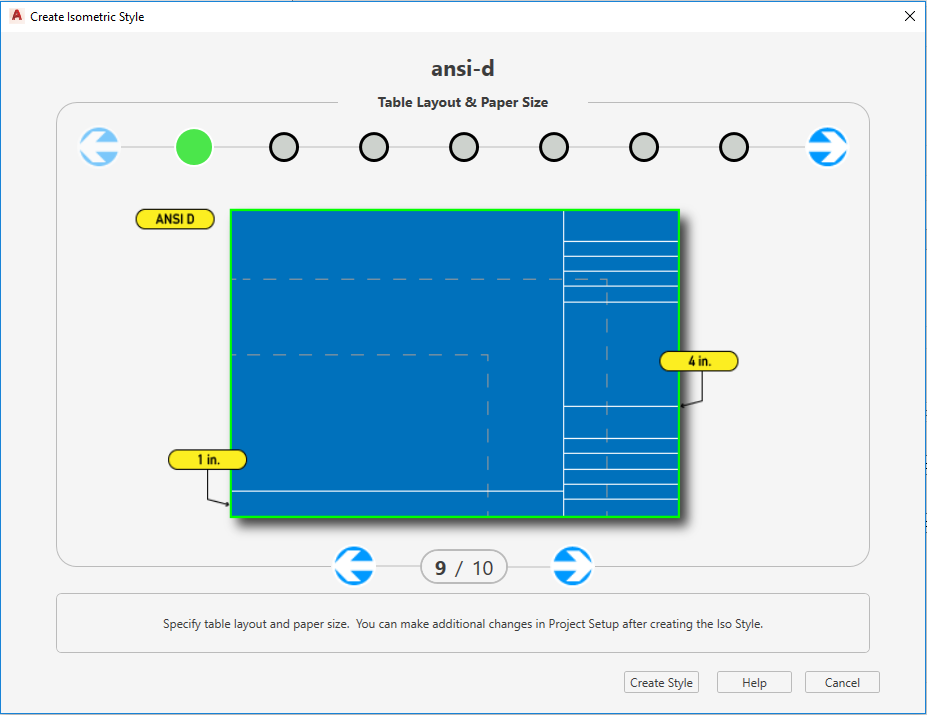Image resolution: width=927 pixels, height=715 pixels.
Task: Jump to the seventh wizard step circle
Action: click(x=734, y=147)
